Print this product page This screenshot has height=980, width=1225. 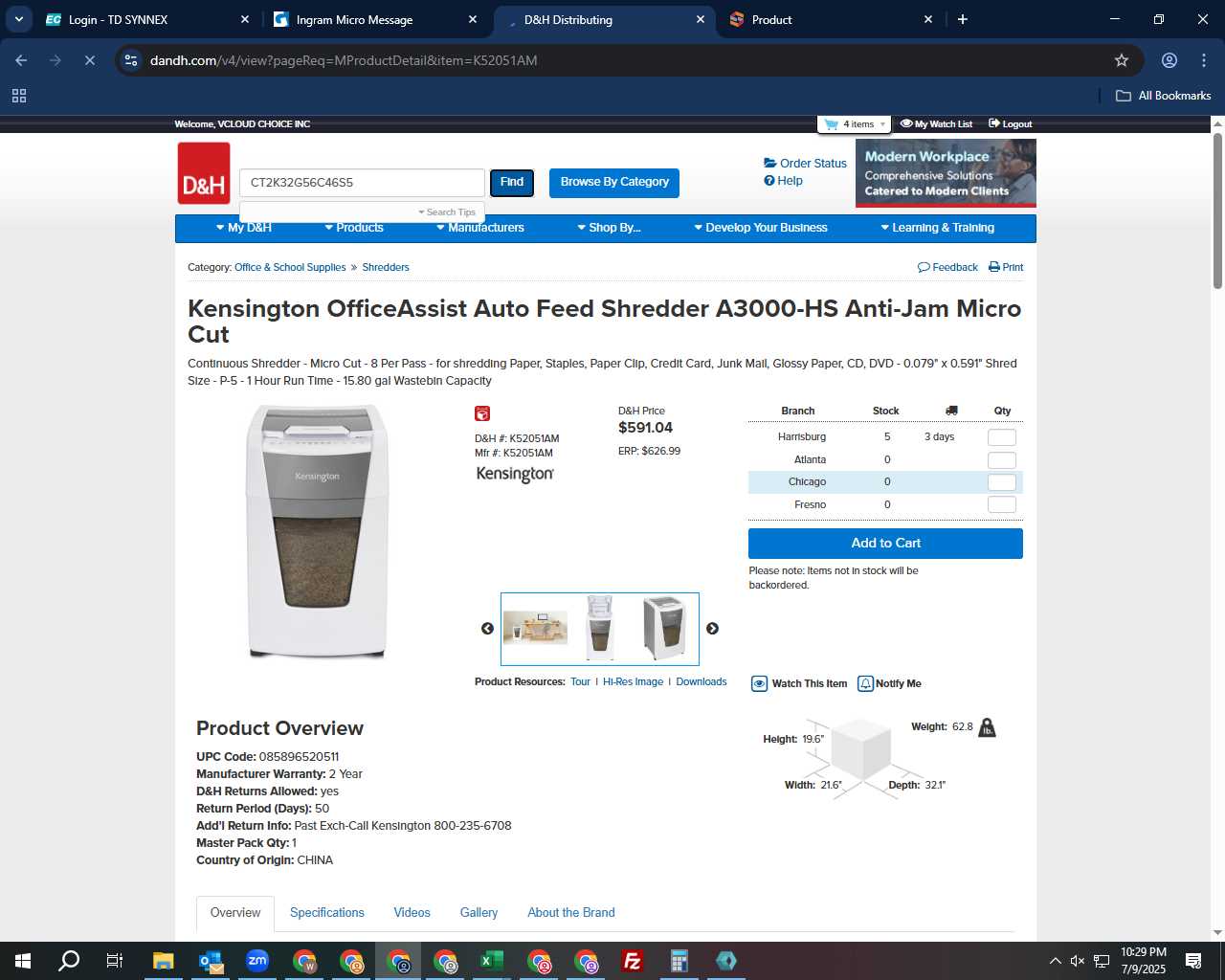click(x=1006, y=267)
